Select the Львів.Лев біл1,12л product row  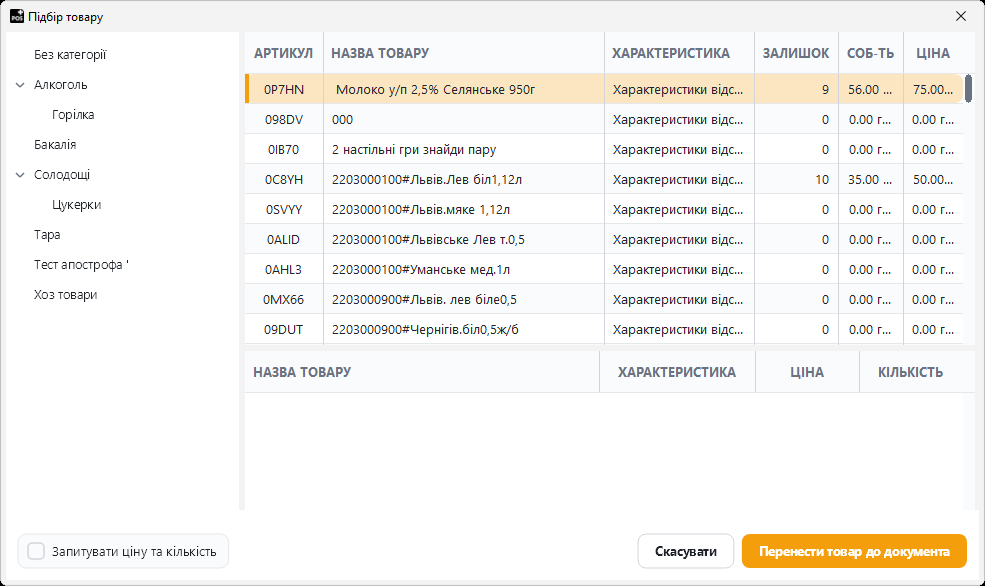pyautogui.click(x=604, y=180)
